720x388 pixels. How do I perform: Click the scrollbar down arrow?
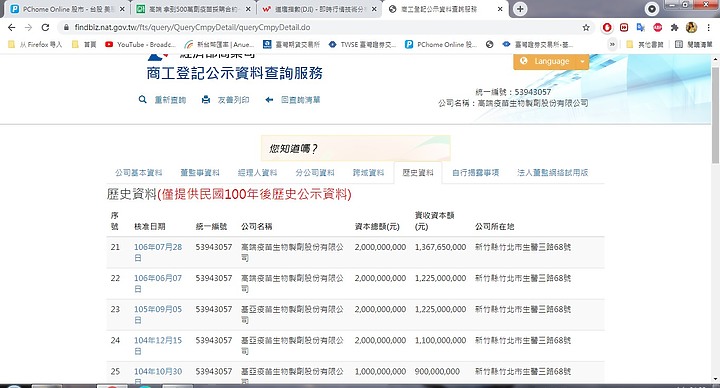(715, 379)
